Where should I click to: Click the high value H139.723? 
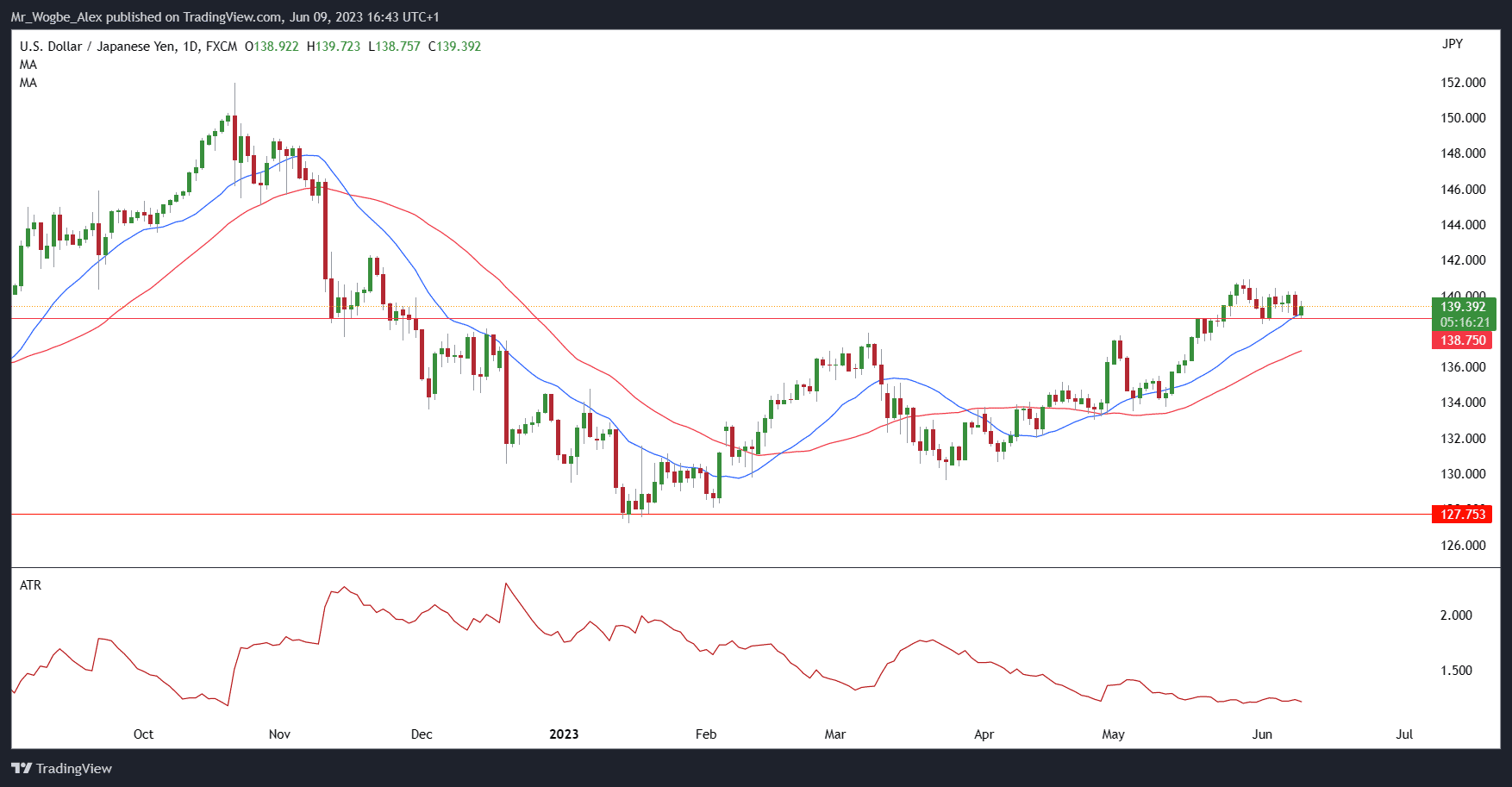[334, 47]
